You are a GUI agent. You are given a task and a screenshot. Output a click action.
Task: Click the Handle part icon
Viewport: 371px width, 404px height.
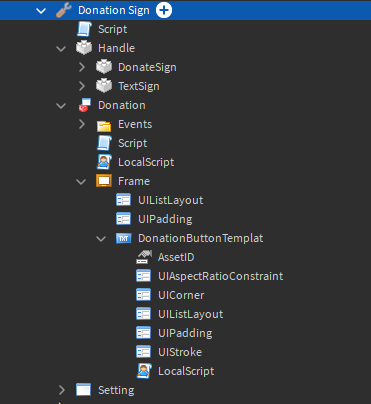coord(84,48)
